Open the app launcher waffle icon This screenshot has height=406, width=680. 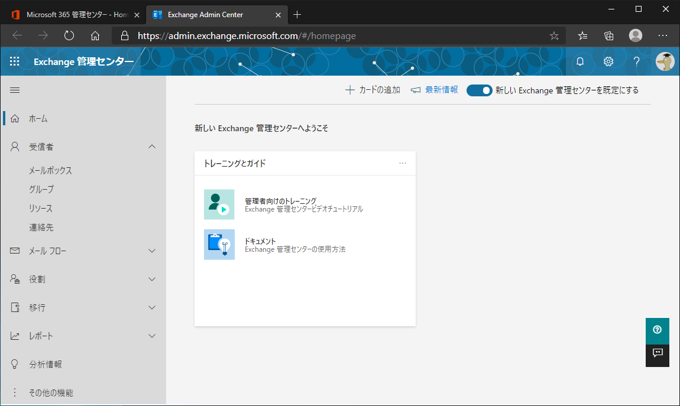(x=14, y=62)
